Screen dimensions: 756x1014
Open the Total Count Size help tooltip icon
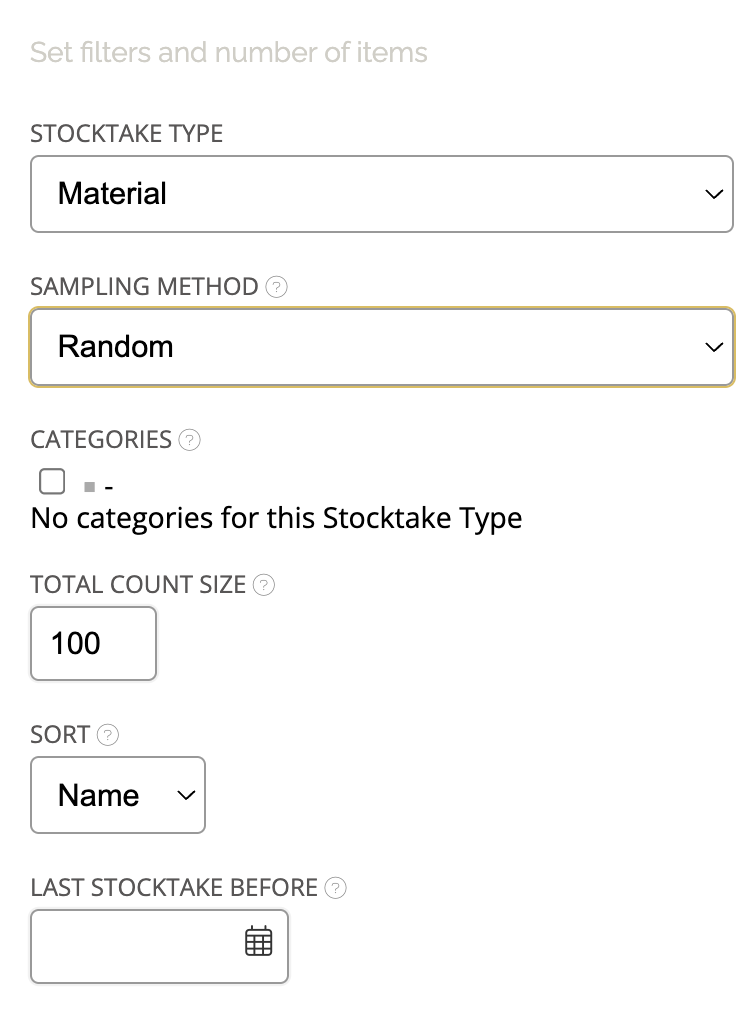tap(264, 585)
